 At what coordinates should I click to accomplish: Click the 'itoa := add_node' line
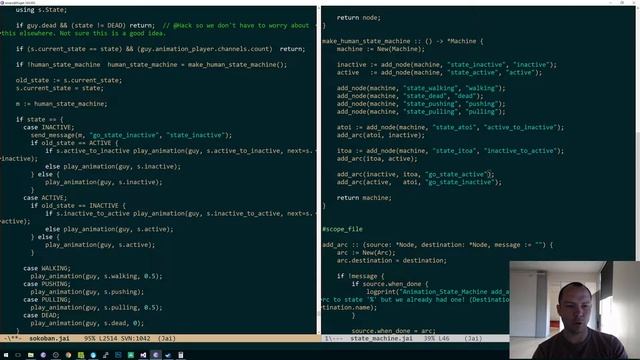pos(450,151)
